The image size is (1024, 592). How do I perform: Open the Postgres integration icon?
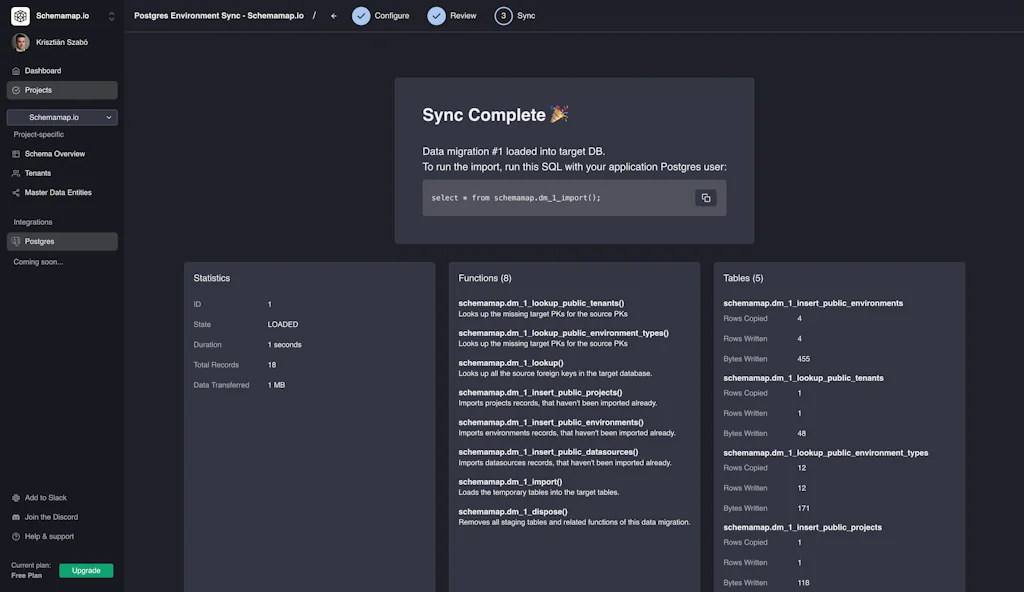[x=17, y=241]
